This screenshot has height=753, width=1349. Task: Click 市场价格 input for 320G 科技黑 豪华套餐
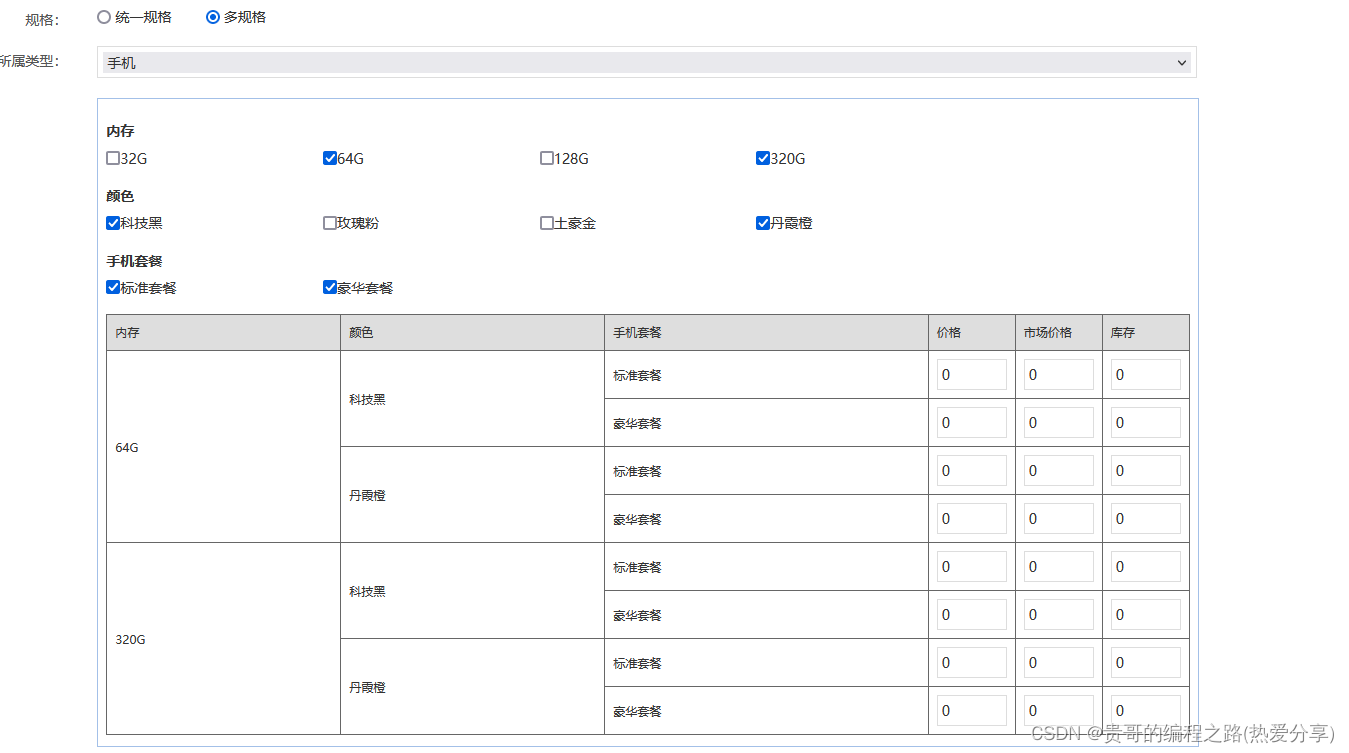(x=1059, y=615)
